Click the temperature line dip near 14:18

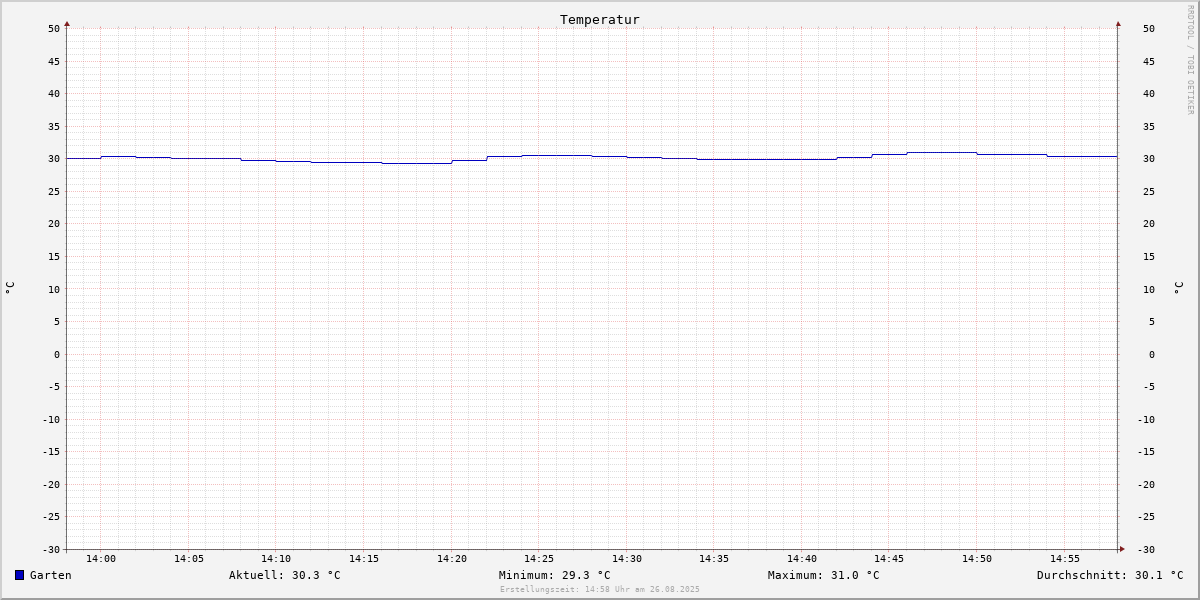pos(417,163)
